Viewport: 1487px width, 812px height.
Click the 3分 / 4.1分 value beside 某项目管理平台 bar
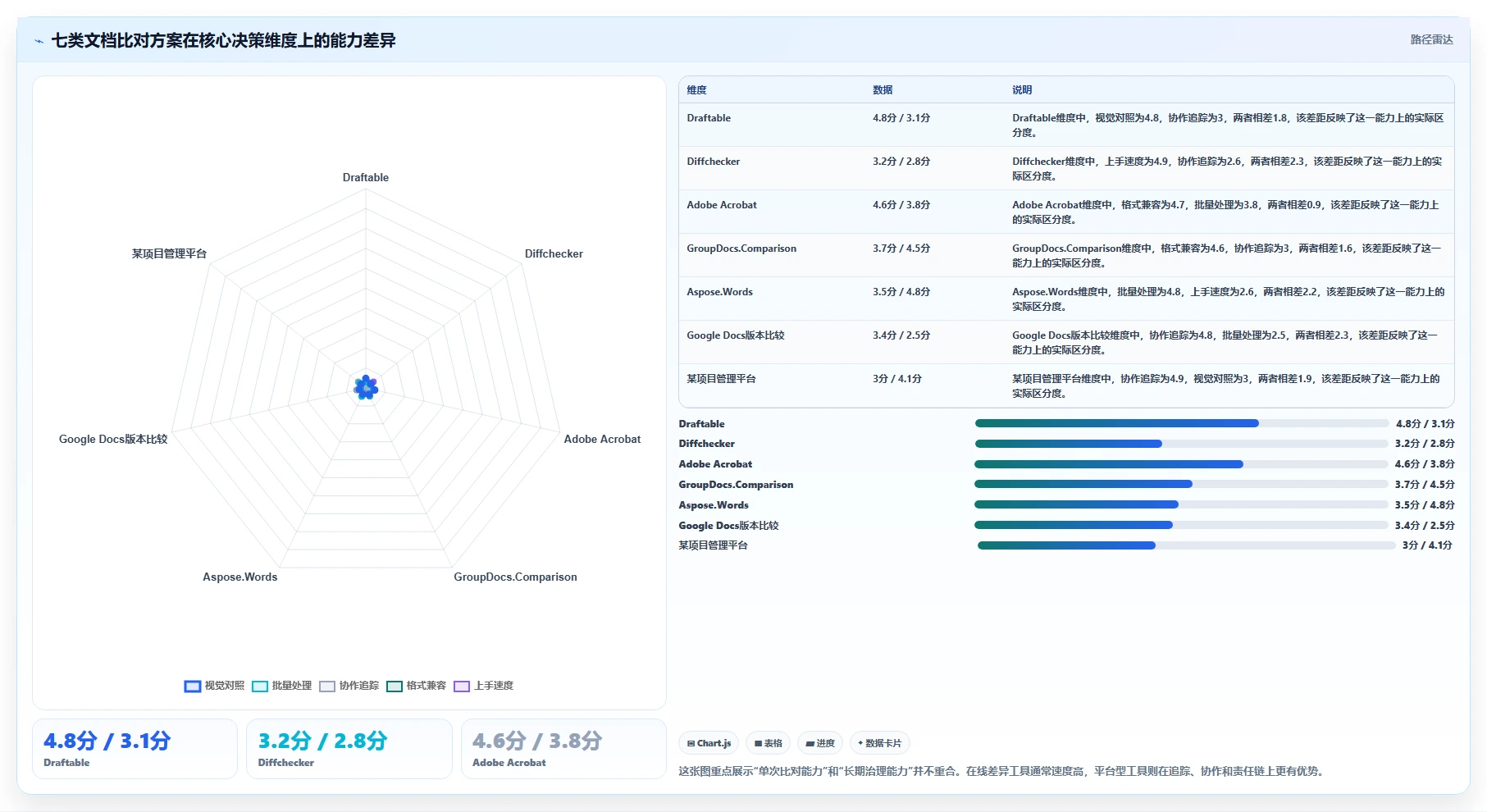click(x=1427, y=545)
